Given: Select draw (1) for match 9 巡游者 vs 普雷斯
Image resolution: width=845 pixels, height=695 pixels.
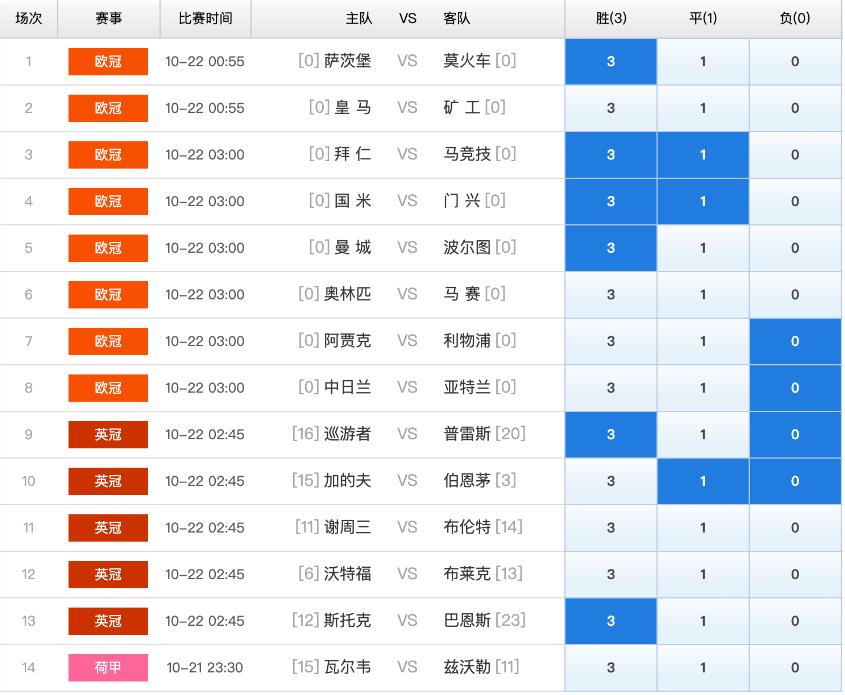Looking at the screenshot, I should (703, 434).
